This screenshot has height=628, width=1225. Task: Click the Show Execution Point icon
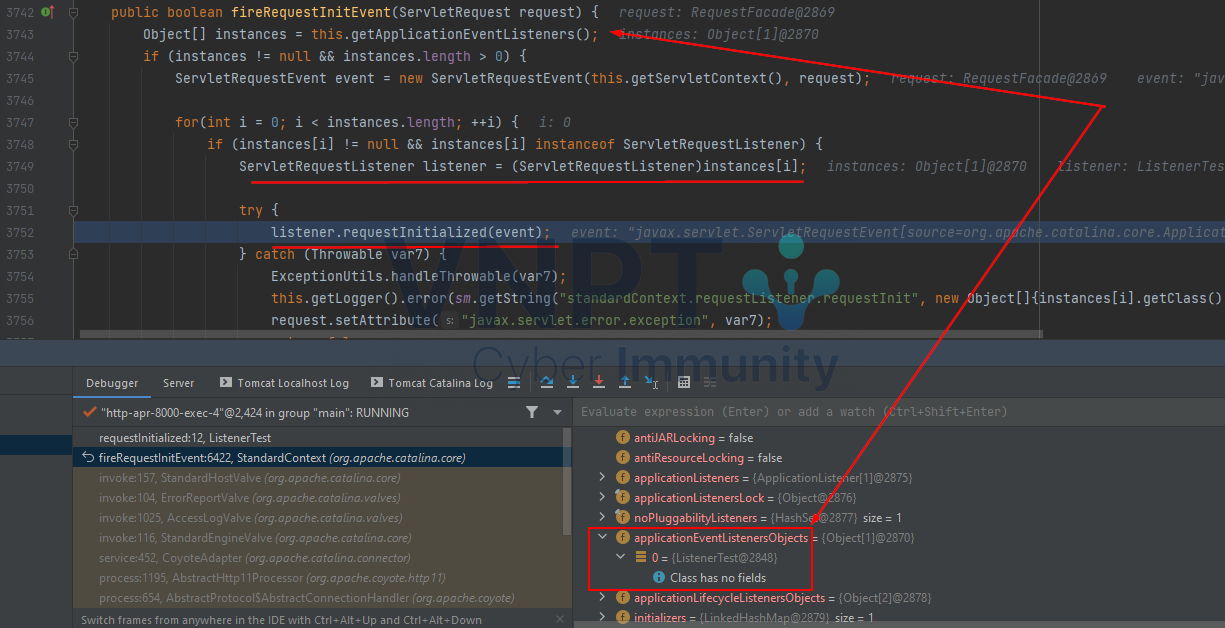[x=514, y=382]
